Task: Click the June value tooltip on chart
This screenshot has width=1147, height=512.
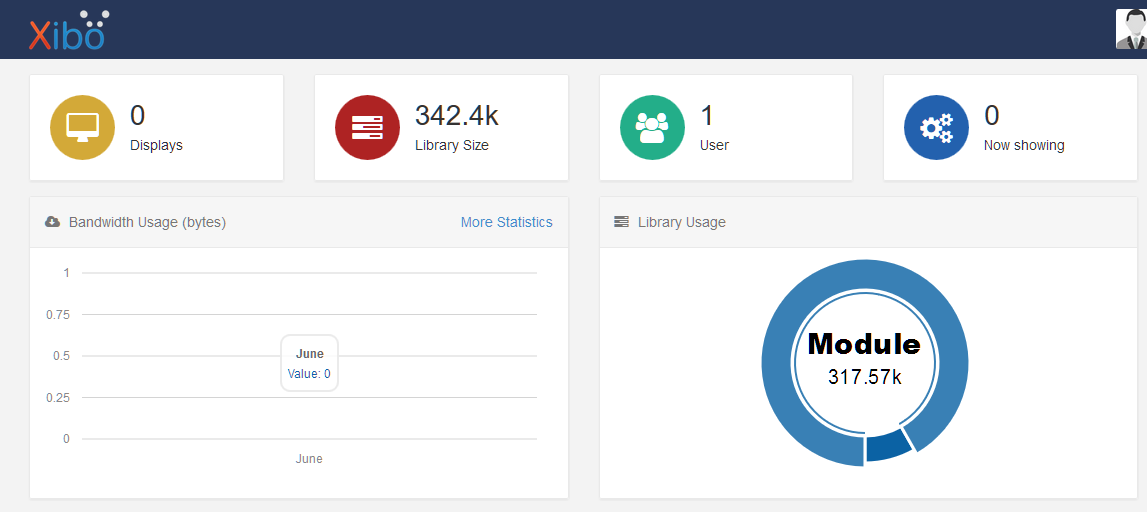Action: (309, 363)
